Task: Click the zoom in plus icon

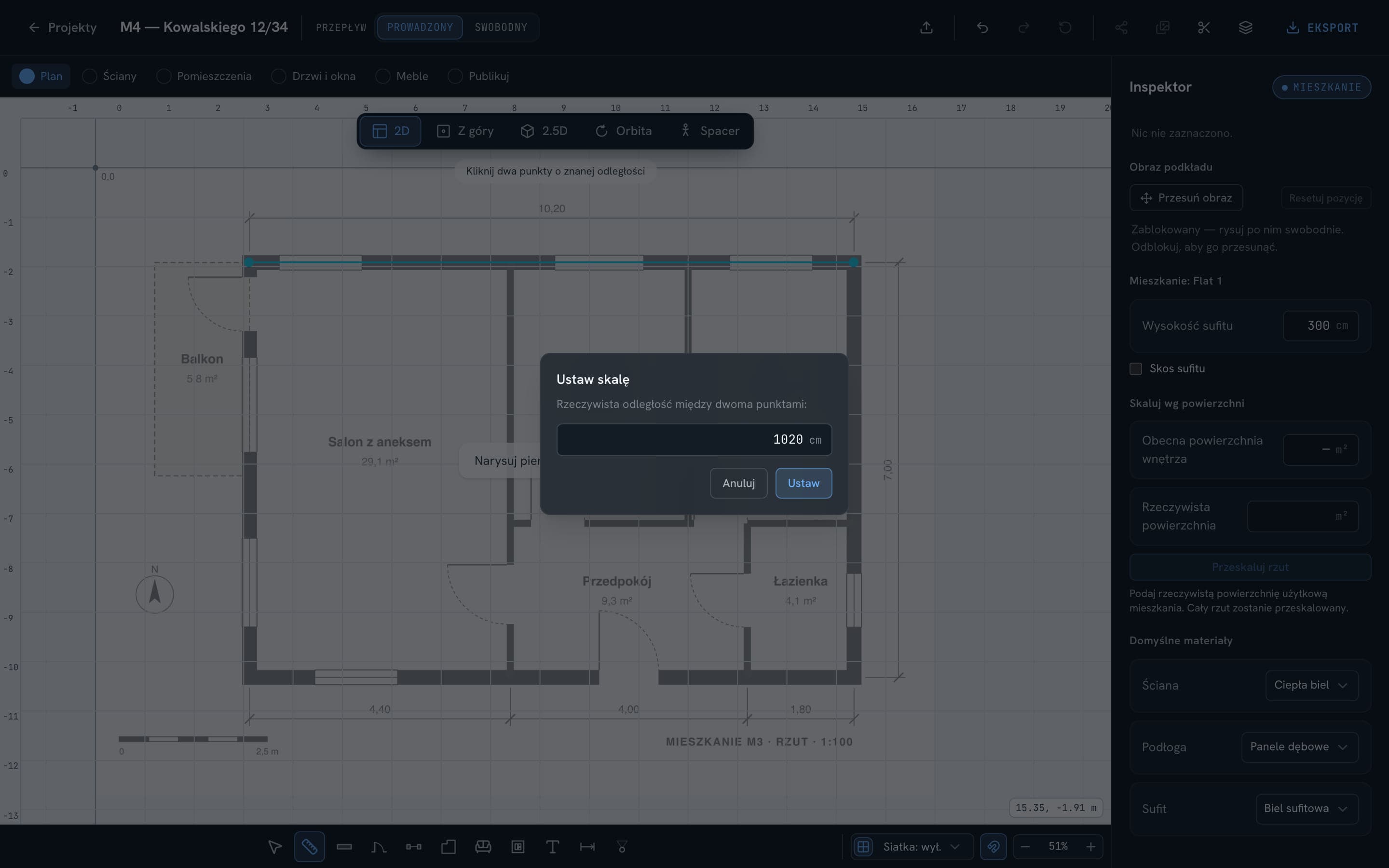Action: point(1090,847)
